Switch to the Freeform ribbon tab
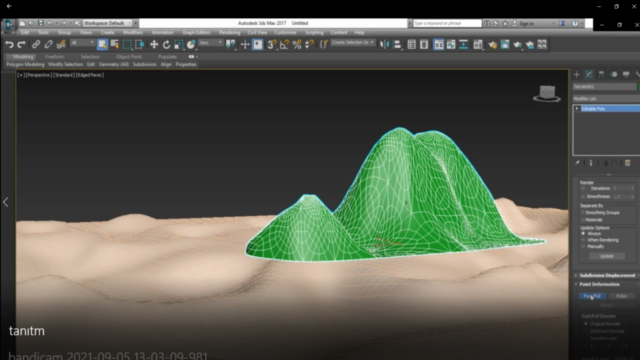The width and height of the screenshot is (640, 360). tap(55, 57)
